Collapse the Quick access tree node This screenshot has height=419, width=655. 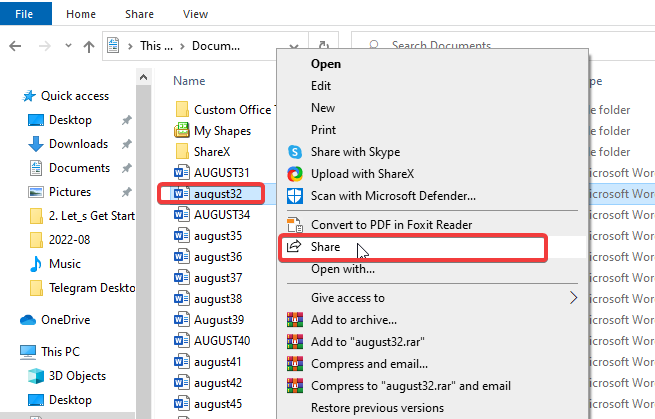10,96
